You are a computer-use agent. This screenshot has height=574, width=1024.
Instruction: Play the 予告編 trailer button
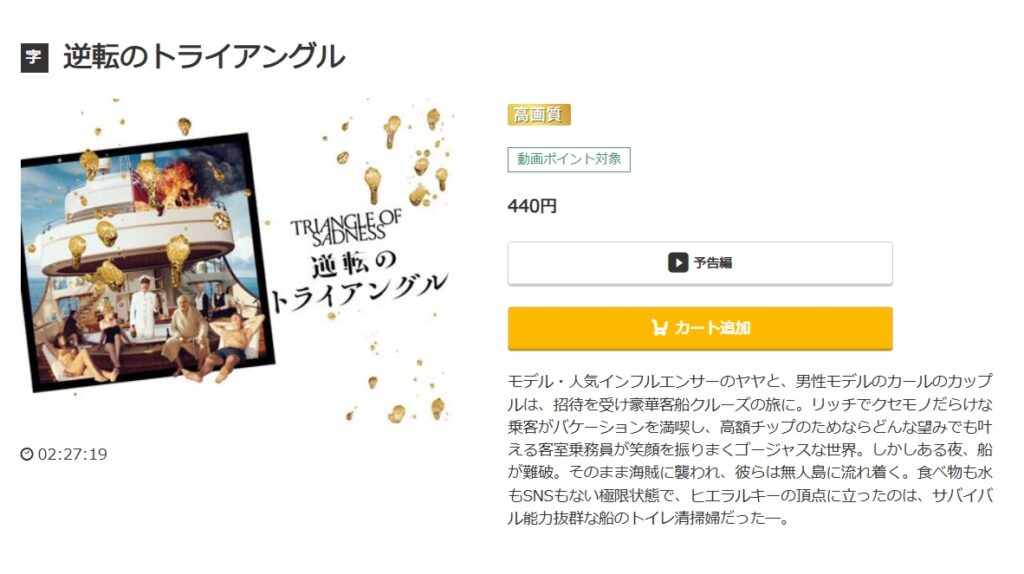(700, 263)
